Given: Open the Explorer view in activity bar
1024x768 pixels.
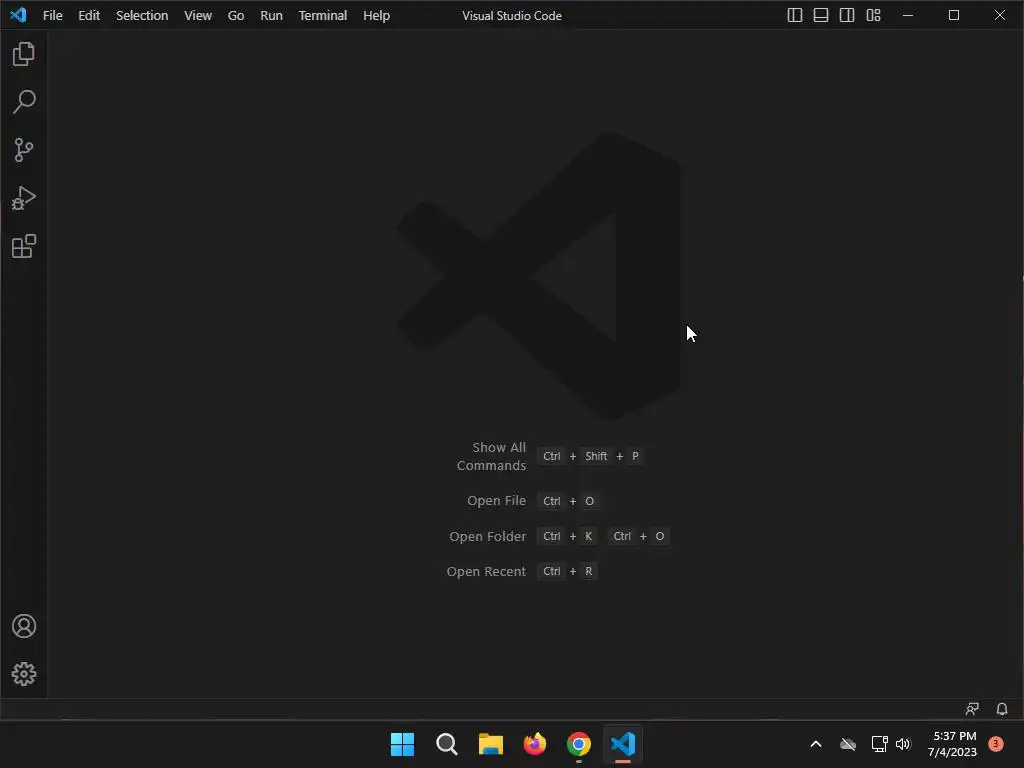Looking at the screenshot, I should [x=24, y=54].
